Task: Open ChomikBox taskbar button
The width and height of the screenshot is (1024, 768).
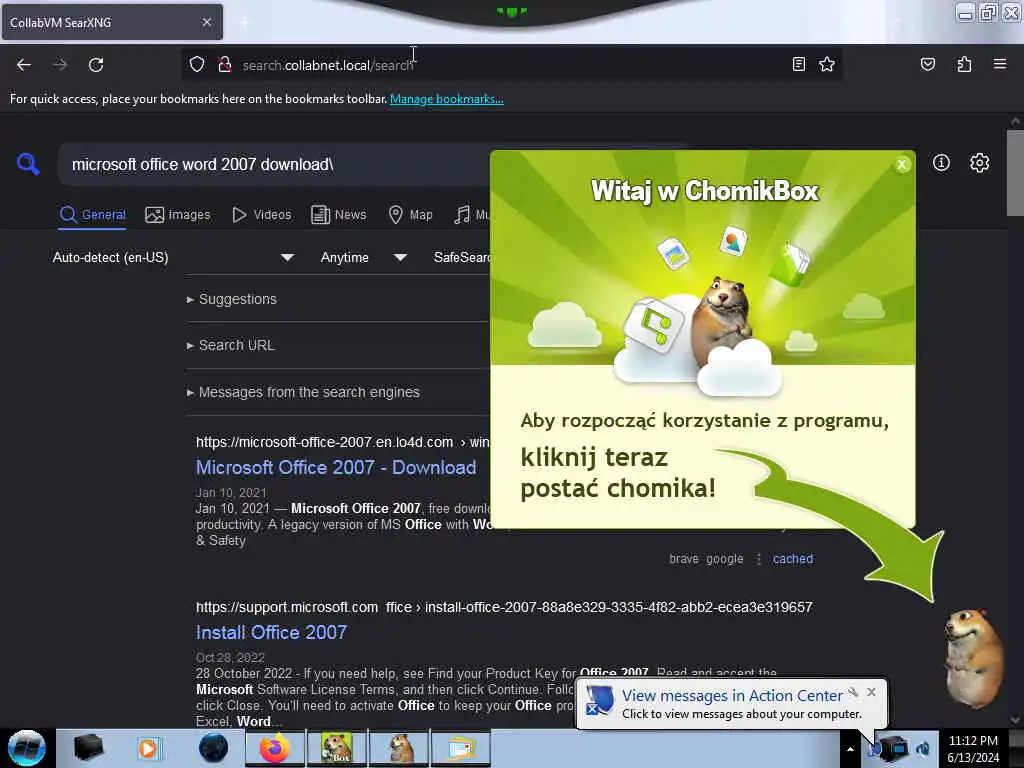Action: pos(336,748)
